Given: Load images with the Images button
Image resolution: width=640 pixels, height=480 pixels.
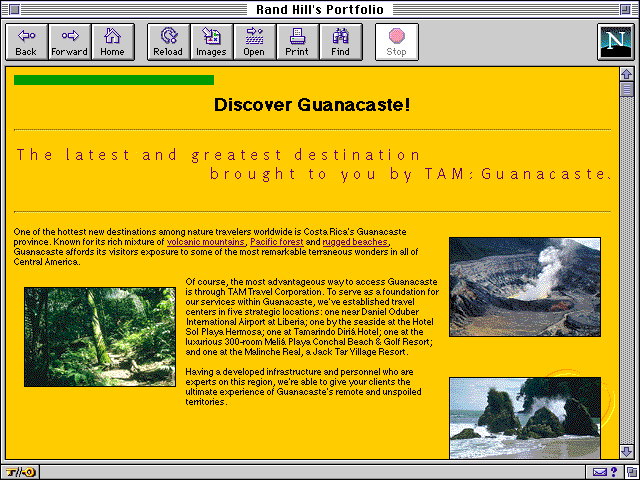Looking at the screenshot, I should pos(211,42).
